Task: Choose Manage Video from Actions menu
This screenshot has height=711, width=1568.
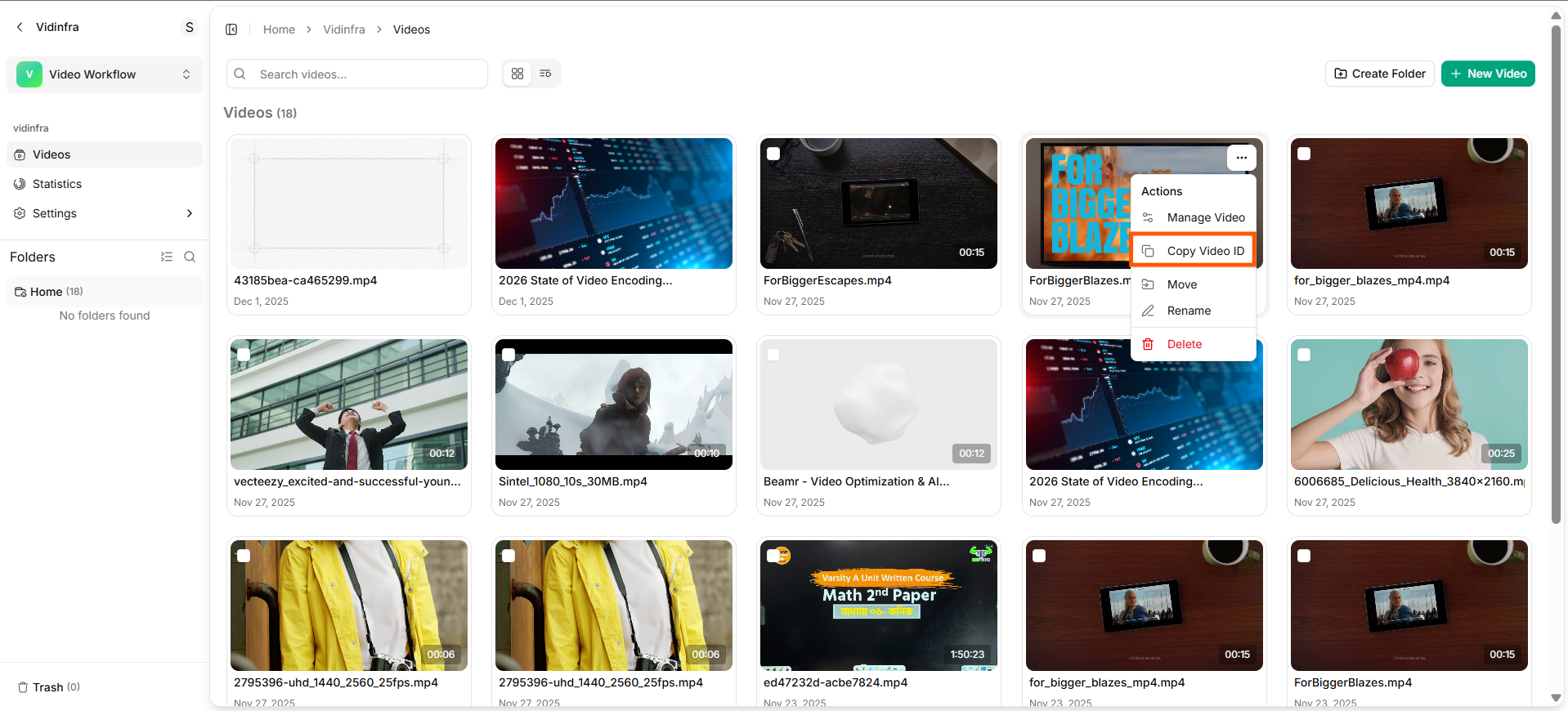Action: 1194,217
